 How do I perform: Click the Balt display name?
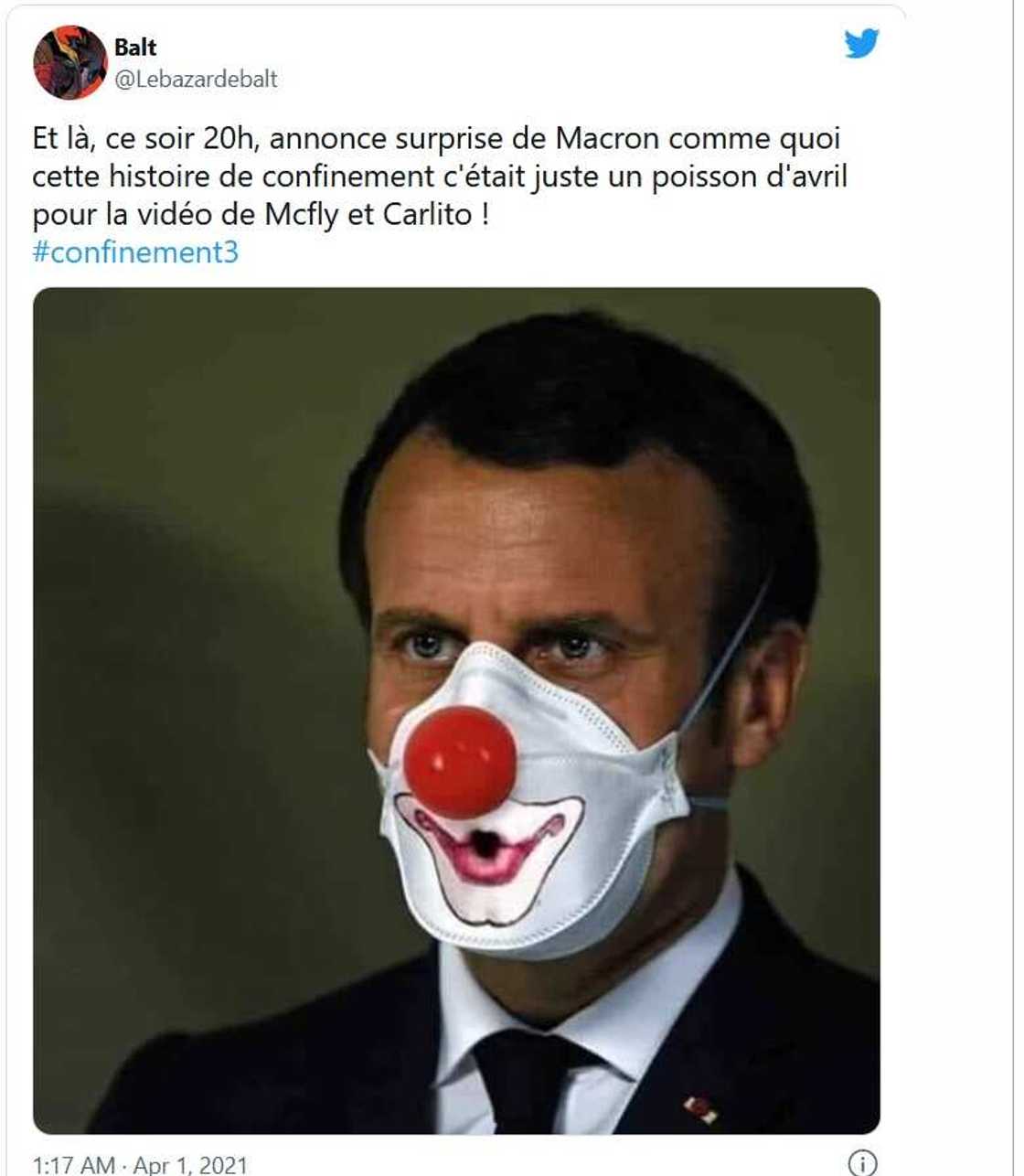coord(135,47)
